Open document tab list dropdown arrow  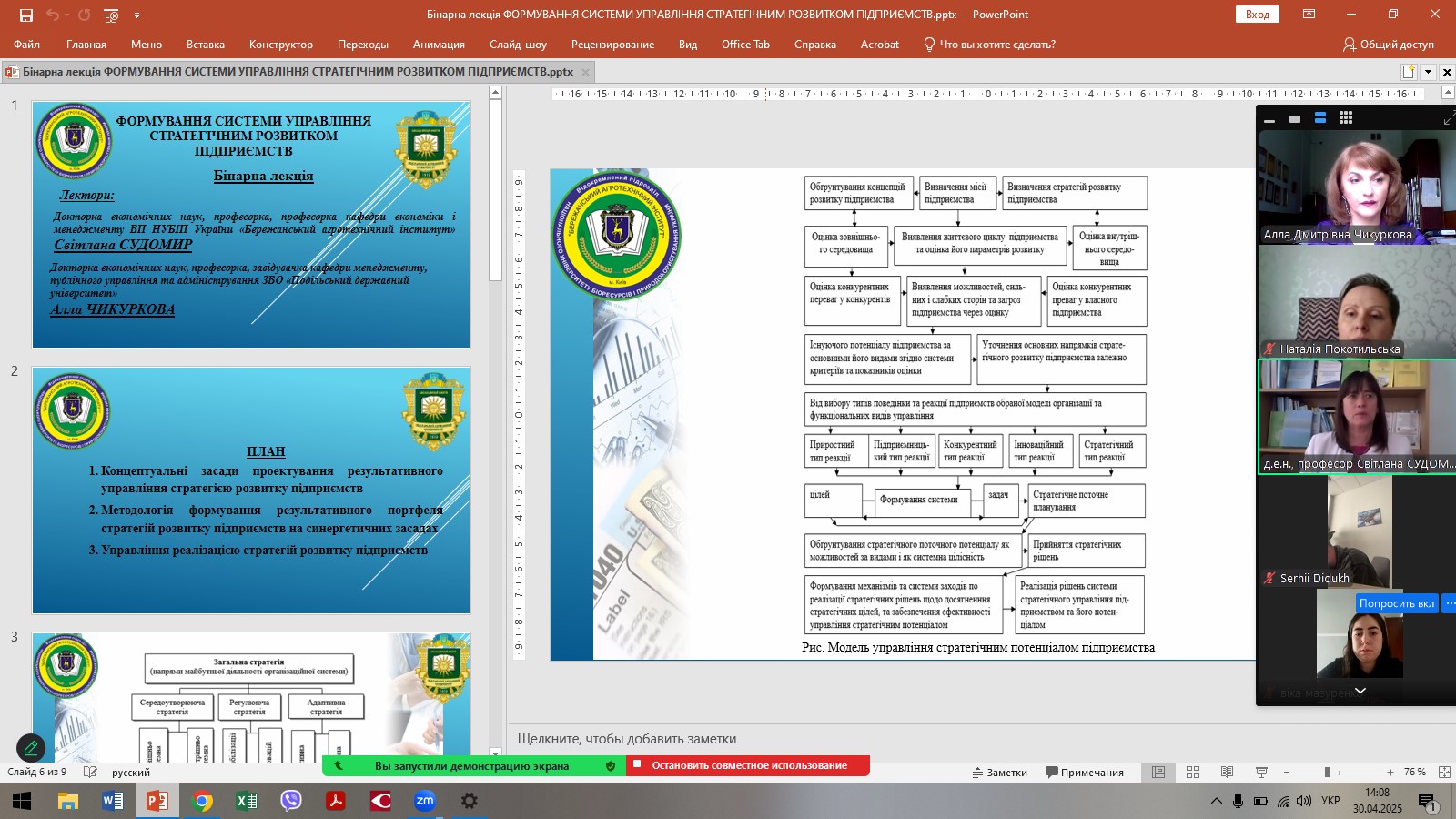coord(1428,72)
